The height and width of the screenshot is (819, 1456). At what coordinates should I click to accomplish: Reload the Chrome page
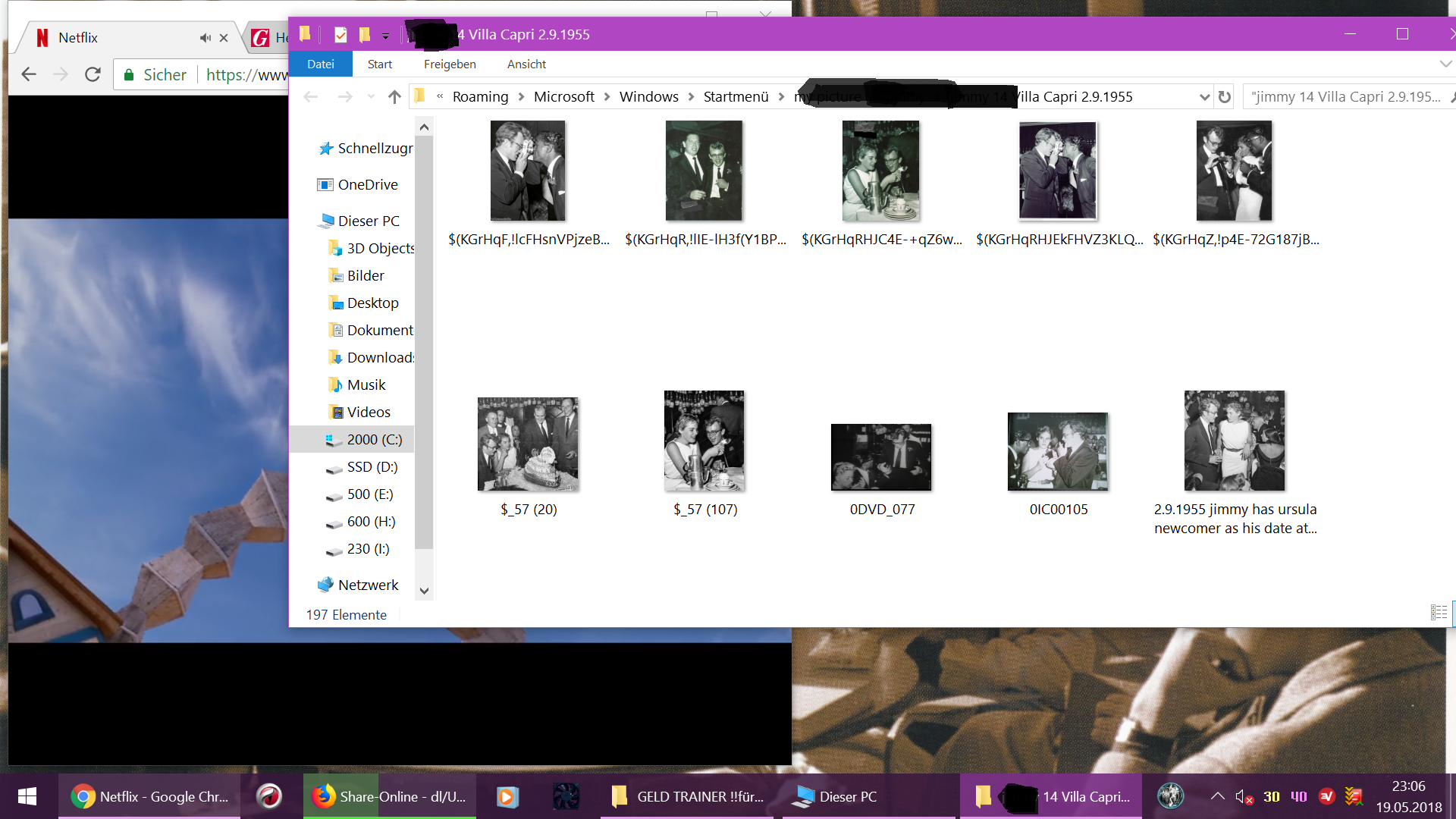point(93,74)
